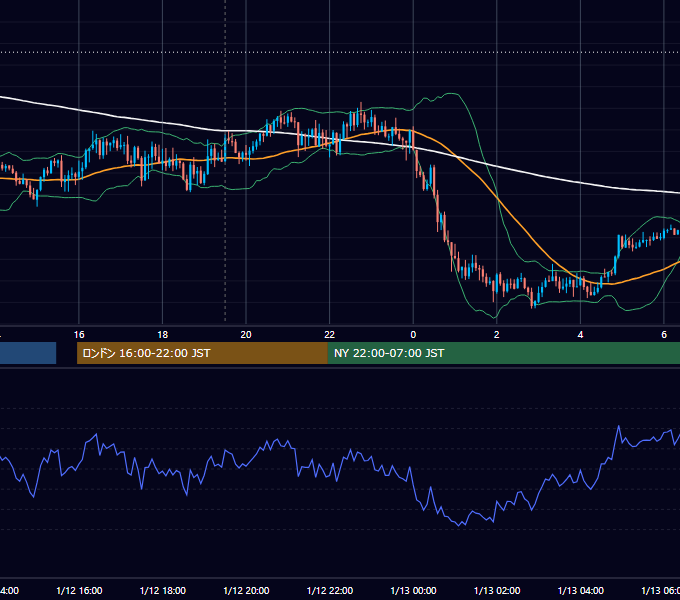
Task: Click the hour label 2 on the price chart axis
Action: tap(497, 335)
